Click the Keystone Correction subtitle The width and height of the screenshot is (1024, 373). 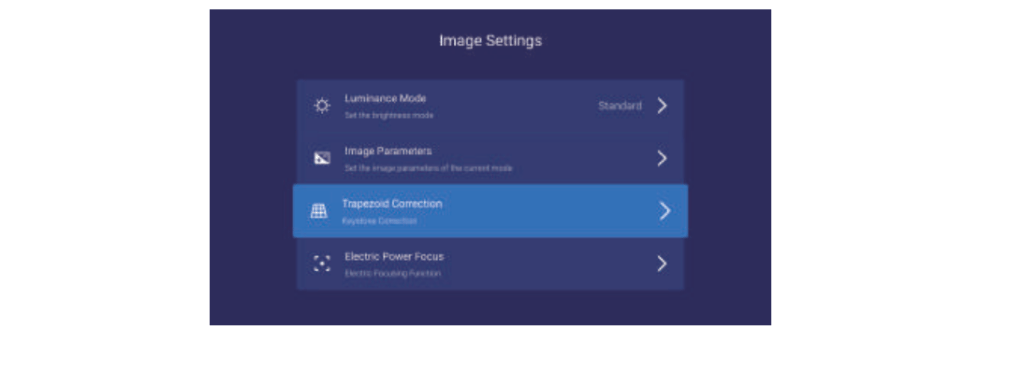pyautogui.click(x=379, y=221)
